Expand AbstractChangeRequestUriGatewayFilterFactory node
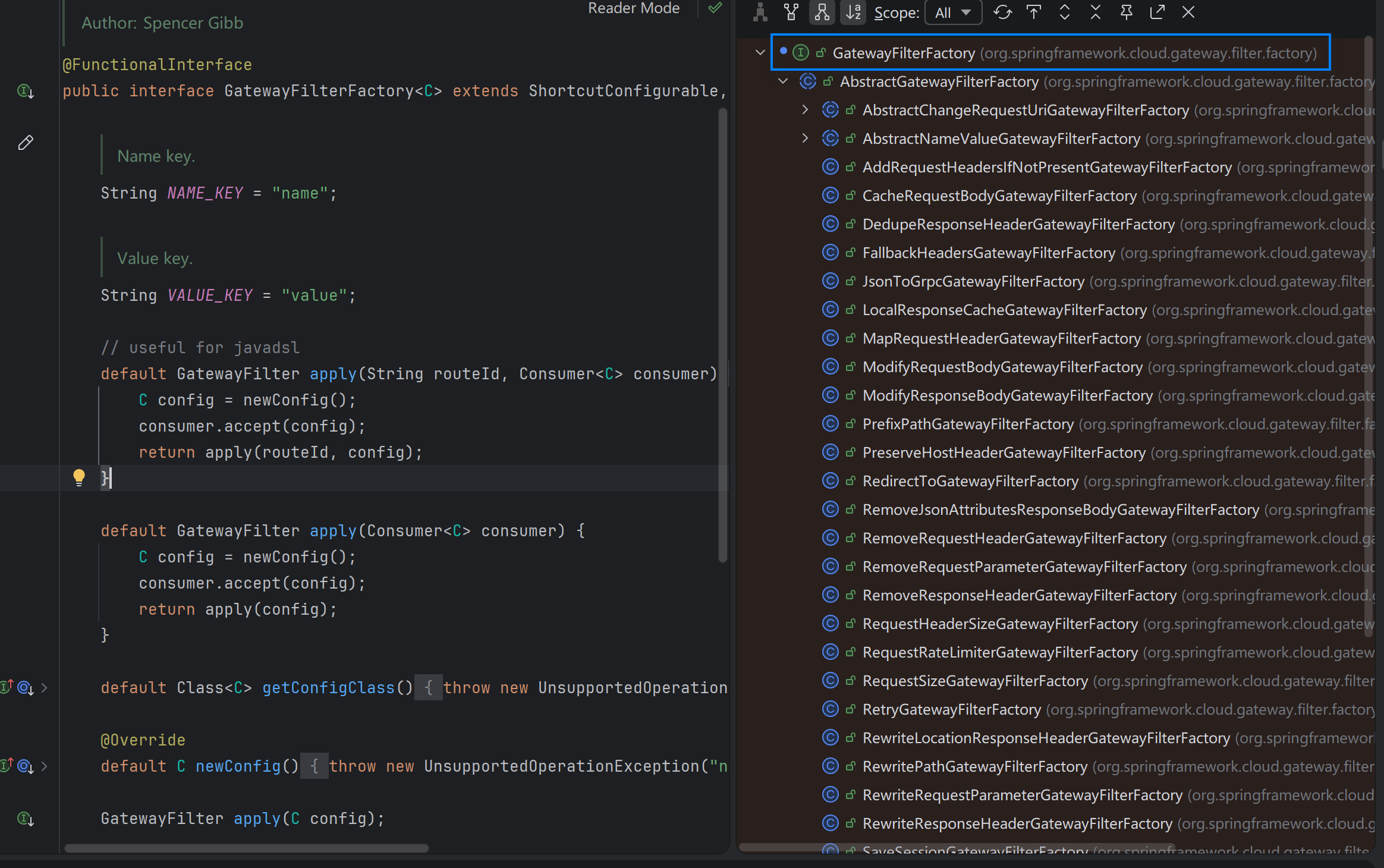The height and width of the screenshot is (868, 1384). click(x=805, y=109)
